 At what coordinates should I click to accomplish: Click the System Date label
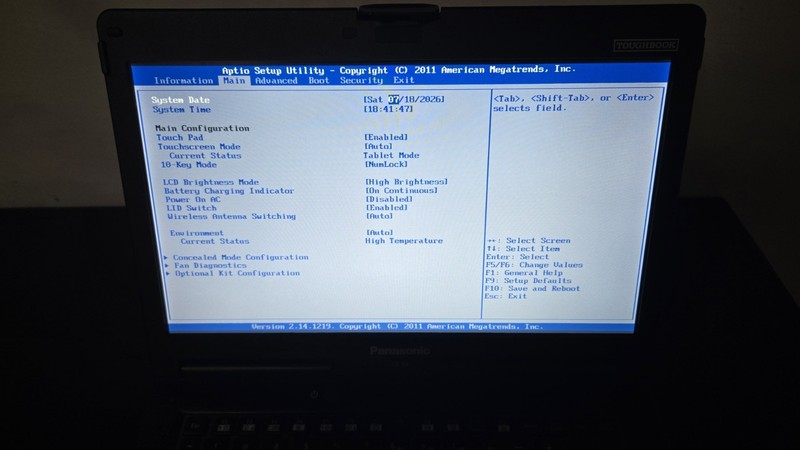[x=181, y=100]
